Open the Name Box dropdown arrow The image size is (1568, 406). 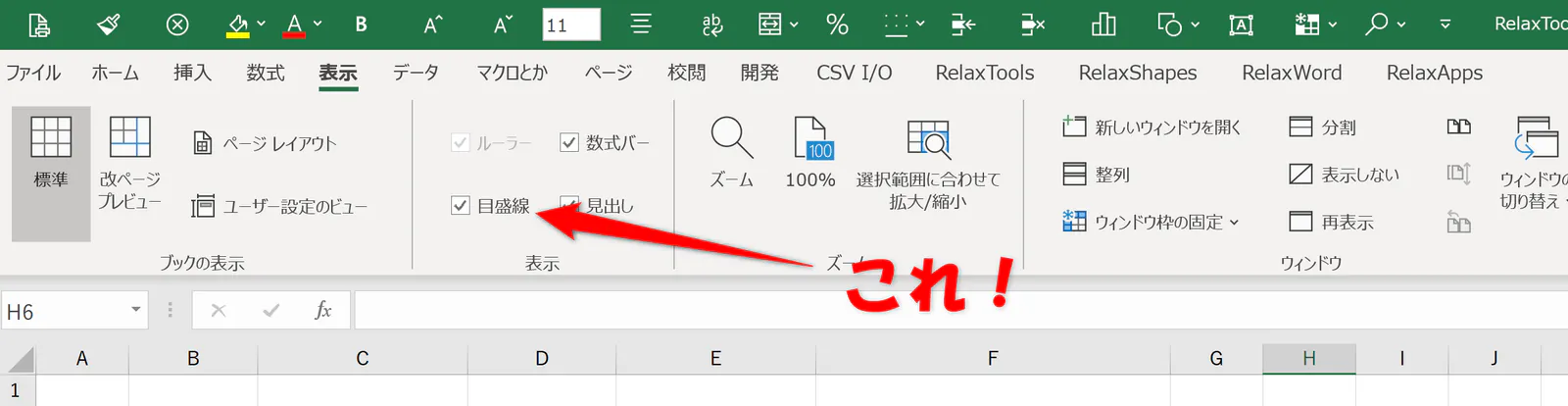(x=136, y=310)
